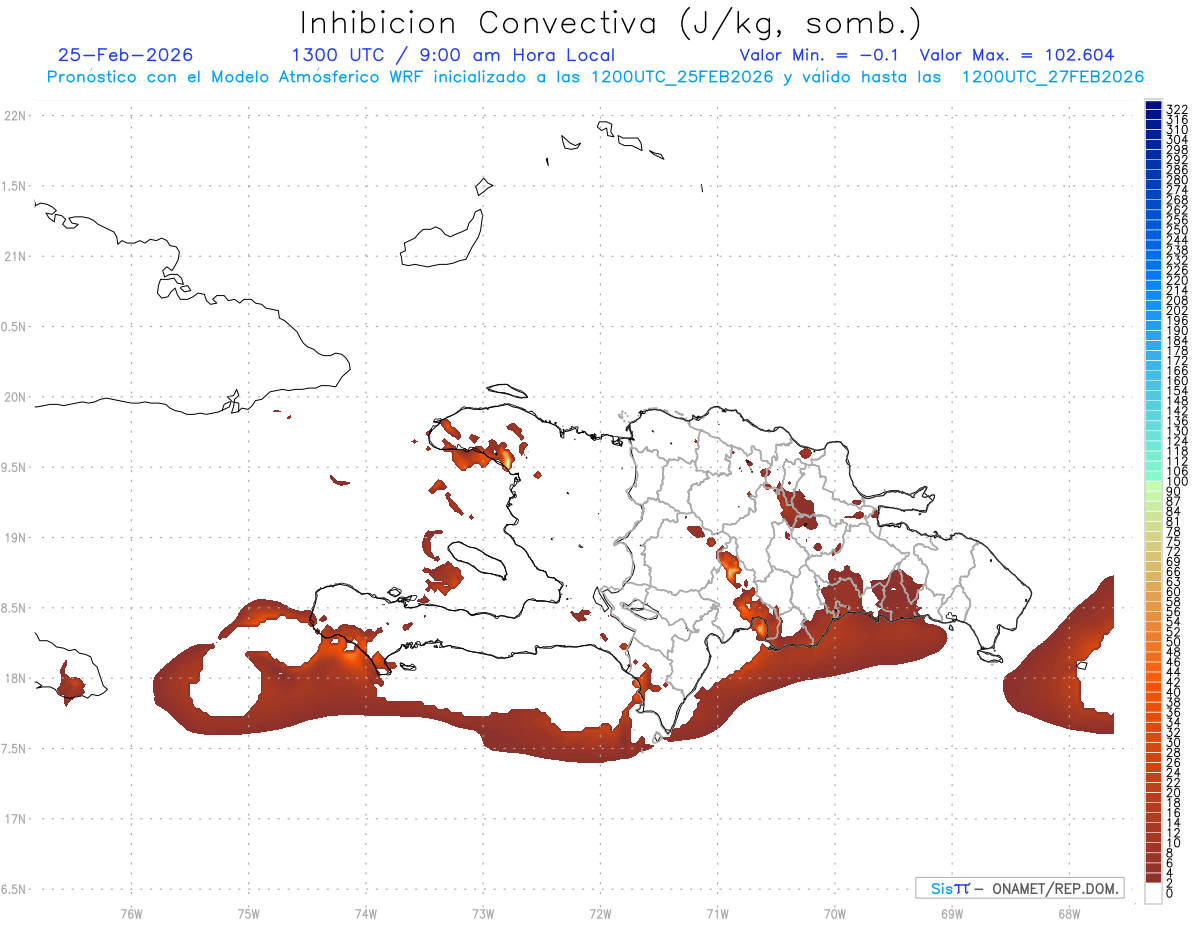
Task: Click the 'Pronóstico con el Modelo Atmósferico WRF' line
Action: point(595,77)
